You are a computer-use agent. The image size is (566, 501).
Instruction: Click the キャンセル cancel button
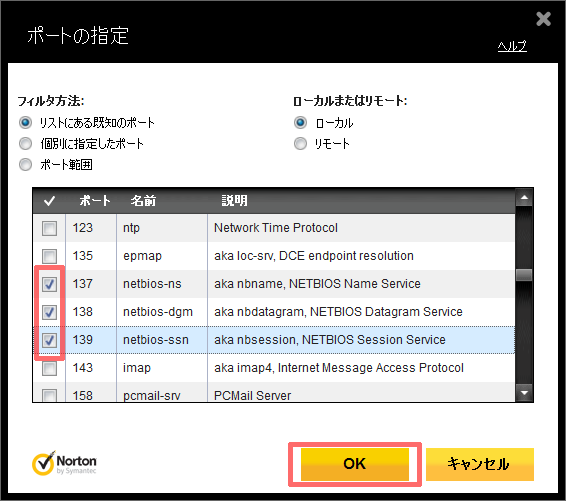coord(479,464)
